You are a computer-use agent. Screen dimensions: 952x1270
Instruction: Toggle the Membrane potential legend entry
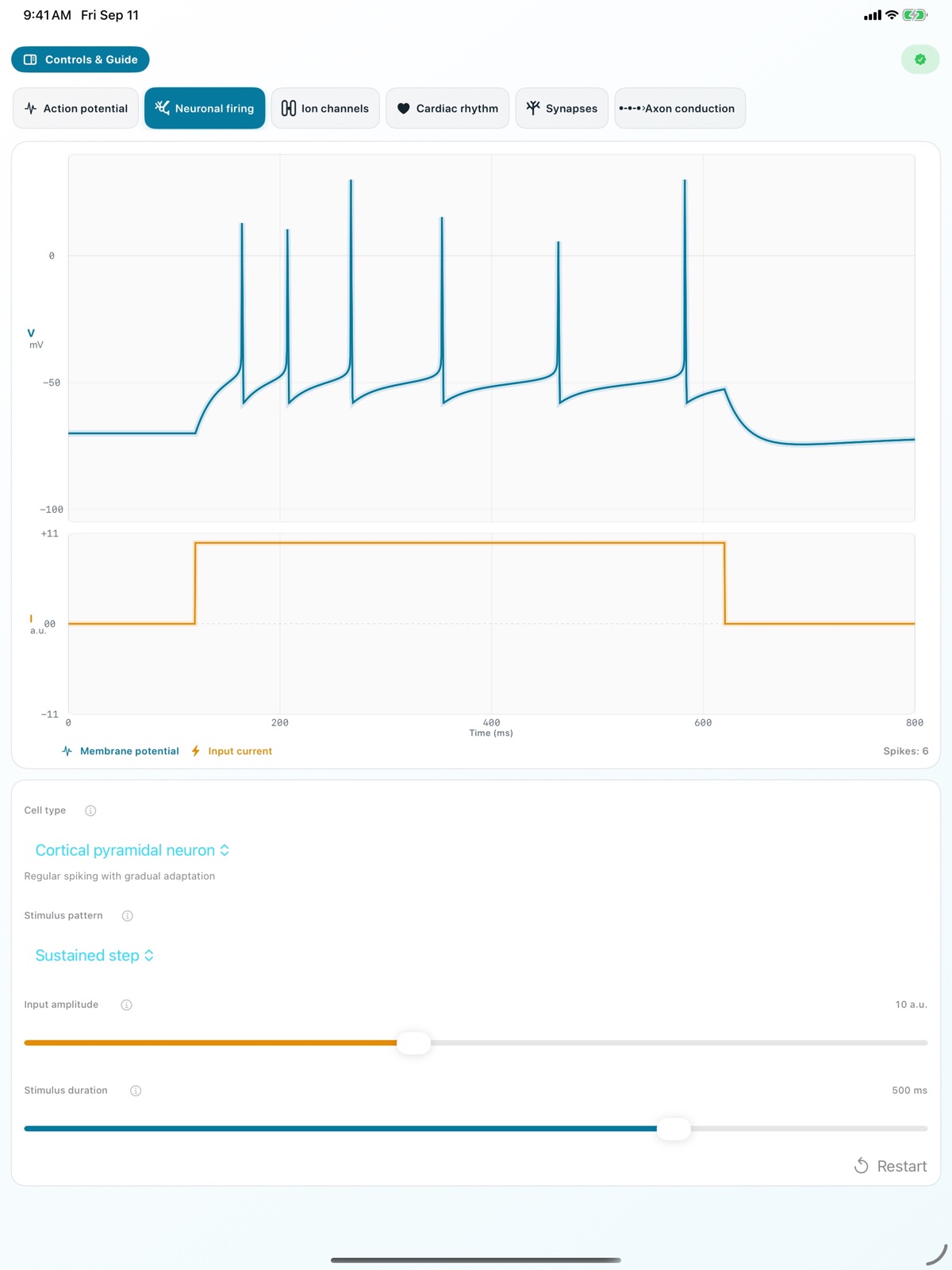[x=121, y=751]
